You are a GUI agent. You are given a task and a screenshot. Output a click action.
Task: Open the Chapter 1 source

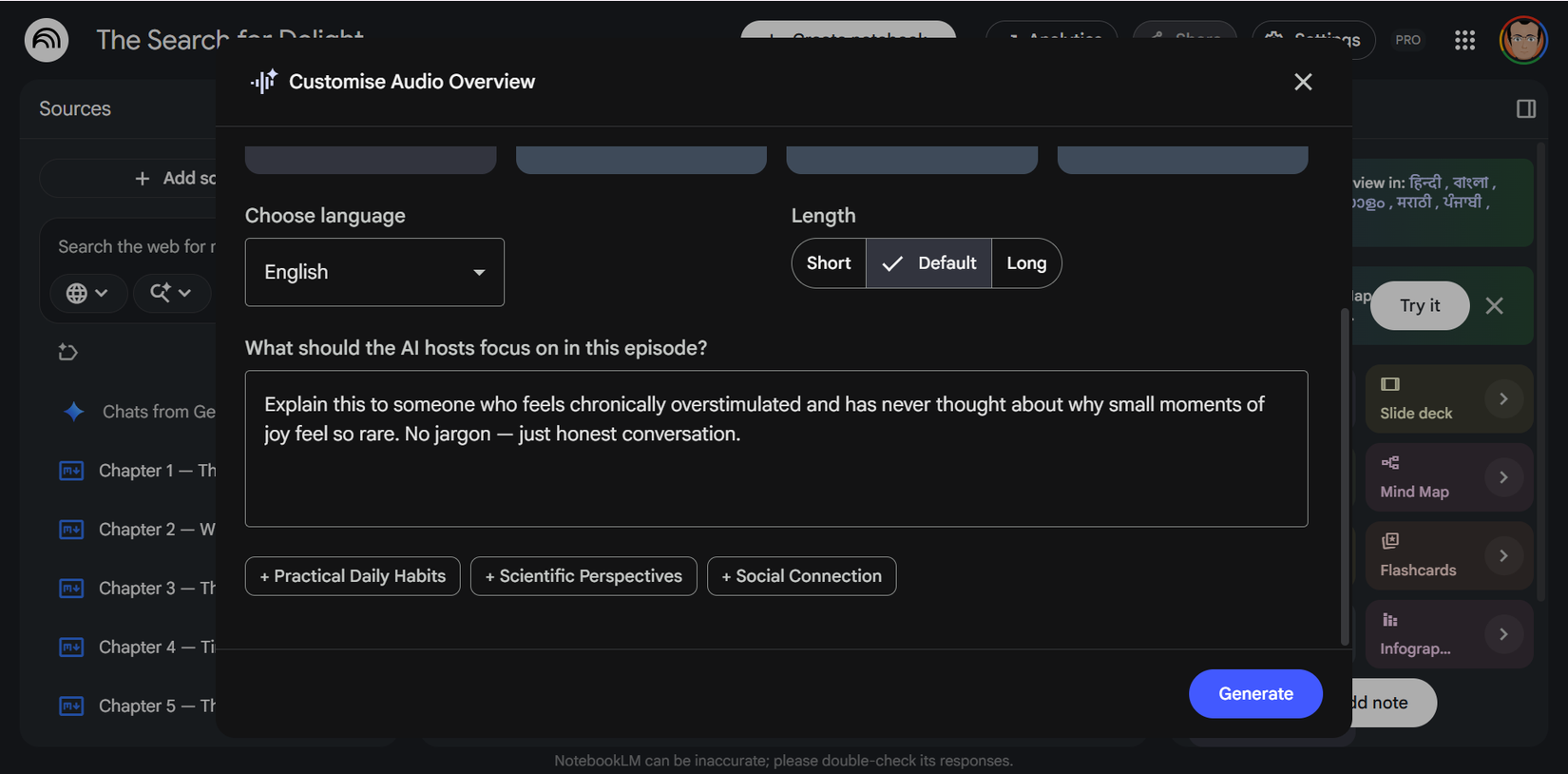[x=157, y=471]
